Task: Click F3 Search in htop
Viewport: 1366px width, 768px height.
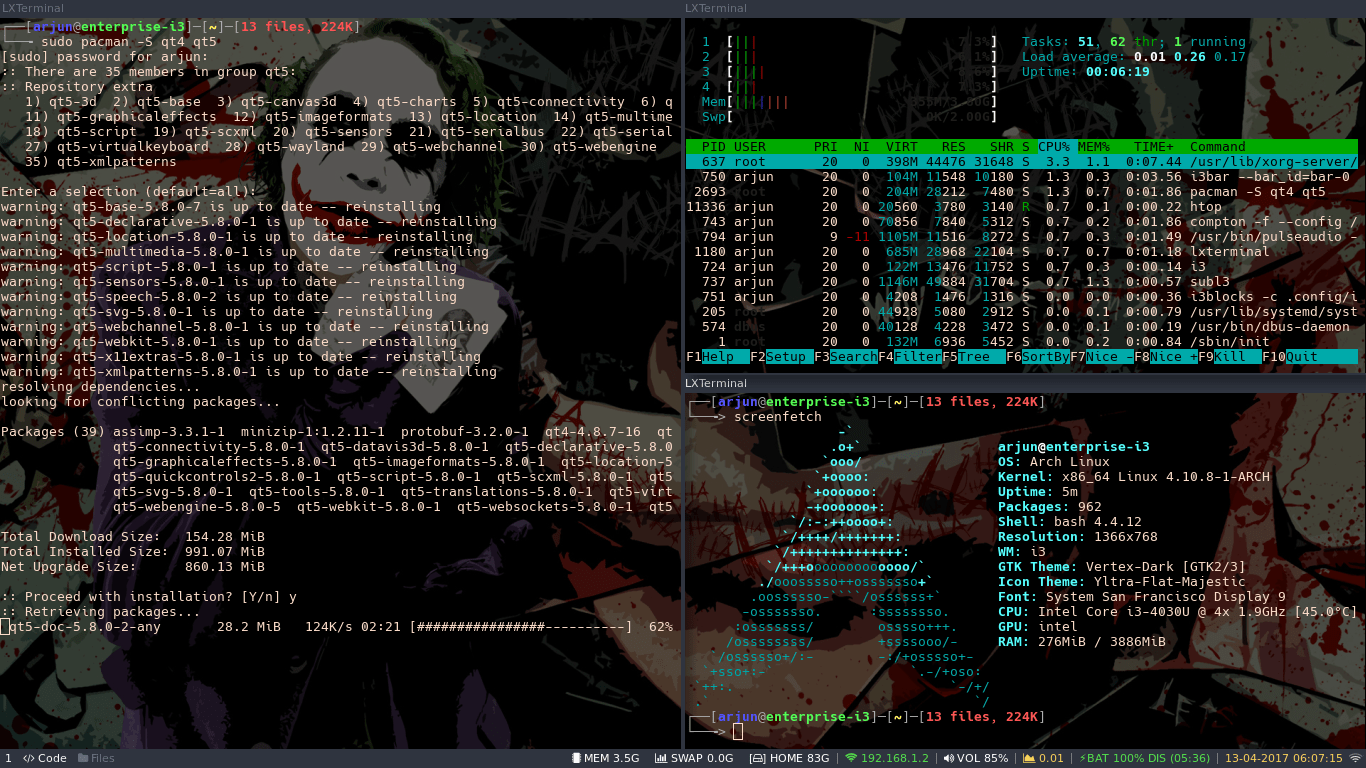Action: [844, 357]
